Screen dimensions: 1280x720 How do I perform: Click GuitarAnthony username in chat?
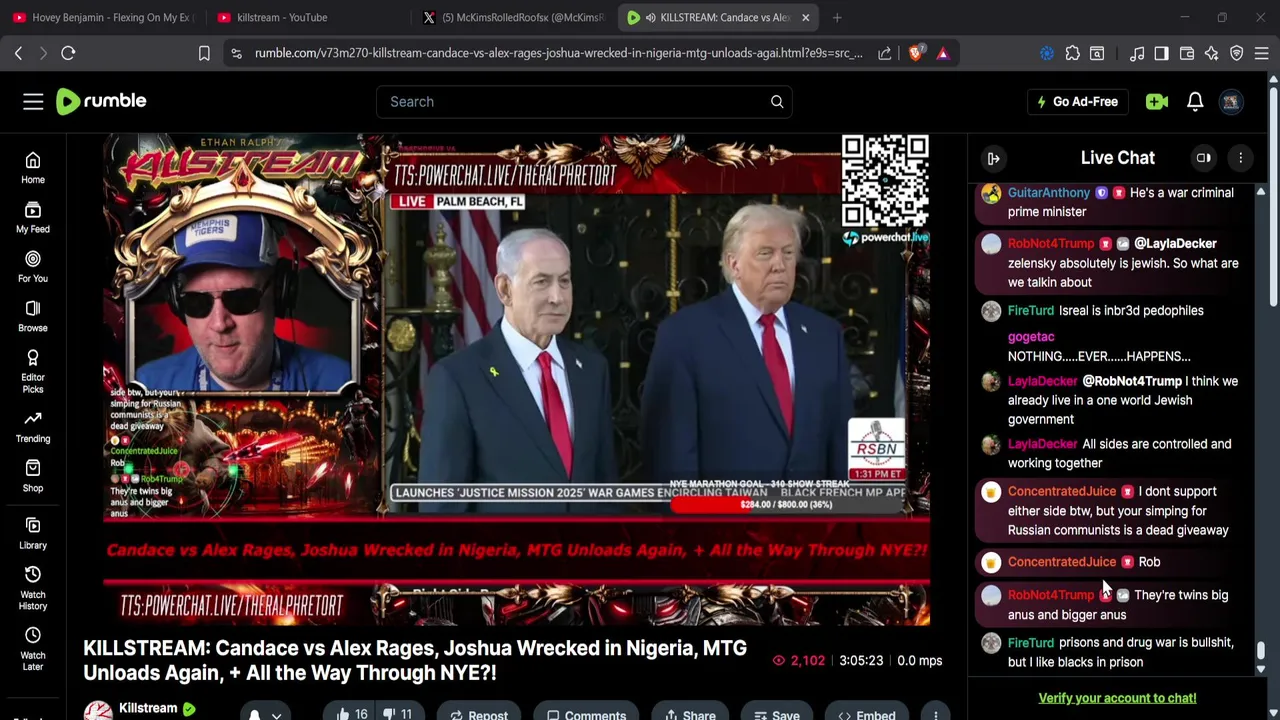pyautogui.click(x=1048, y=192)
